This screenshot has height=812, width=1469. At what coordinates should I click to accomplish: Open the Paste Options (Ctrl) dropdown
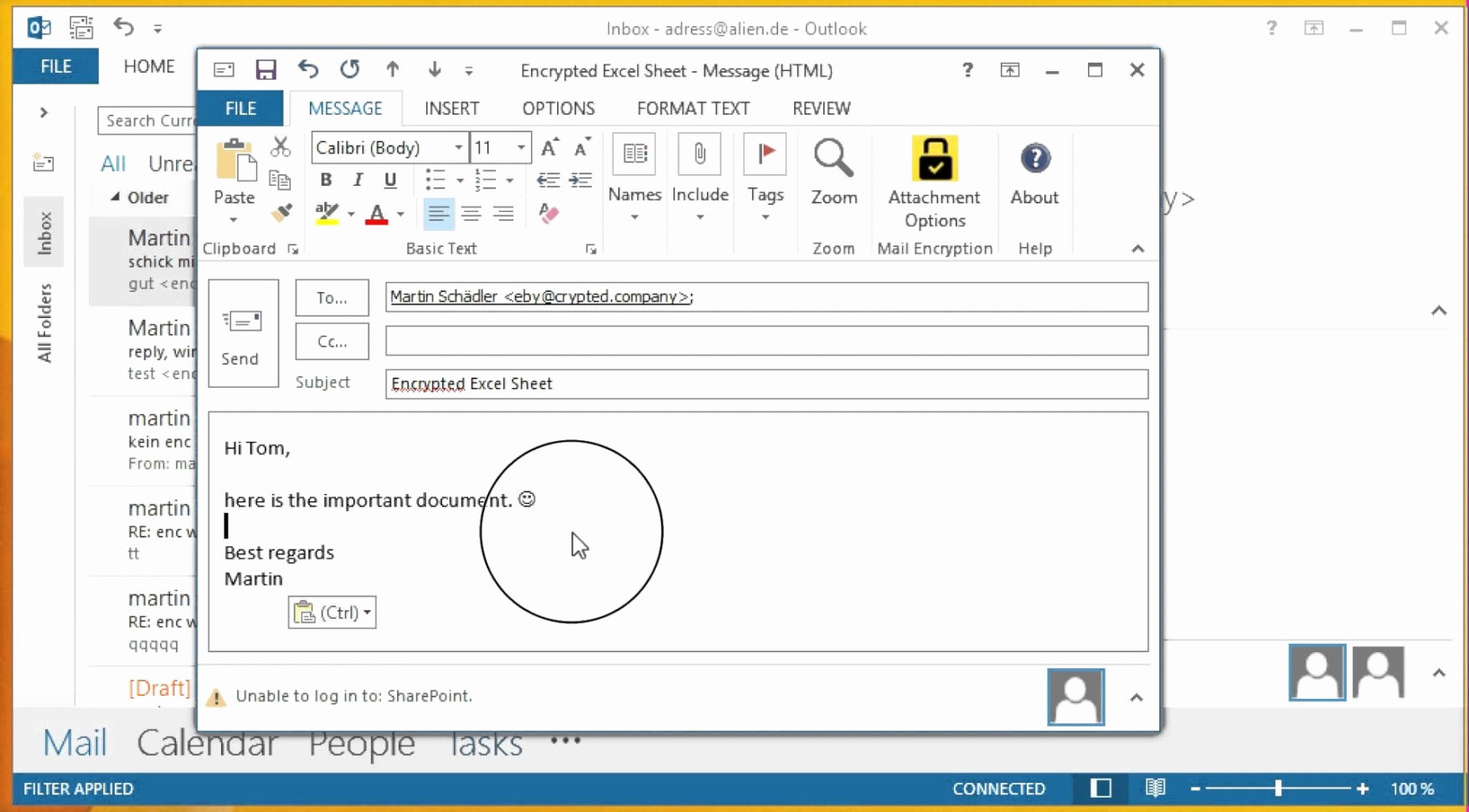(x=332, y=613)
